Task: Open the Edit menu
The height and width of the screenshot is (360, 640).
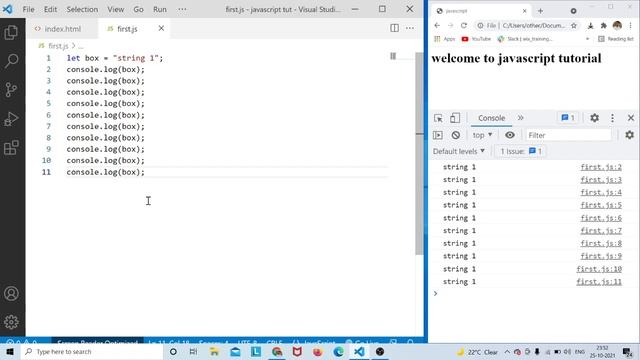Action: 50,9
